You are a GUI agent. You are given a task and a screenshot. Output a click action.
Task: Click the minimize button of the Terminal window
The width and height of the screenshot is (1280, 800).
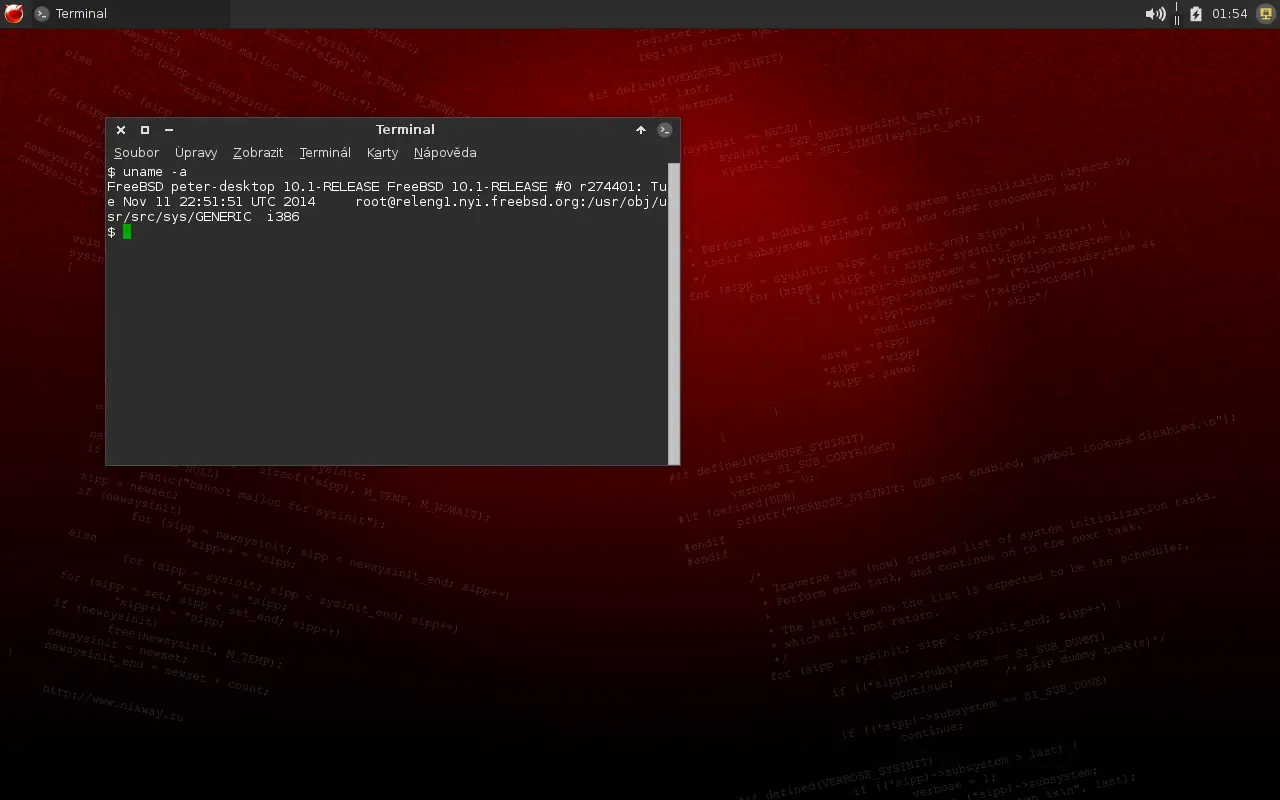[168, 130]
